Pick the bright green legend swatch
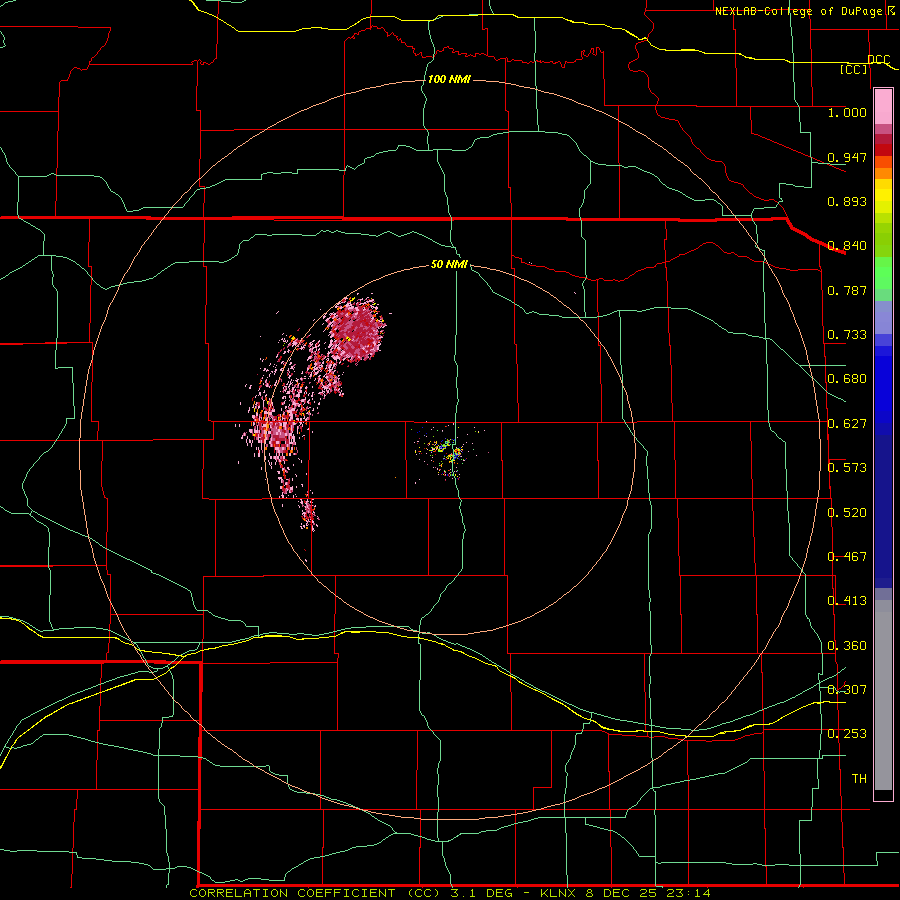 883,273
